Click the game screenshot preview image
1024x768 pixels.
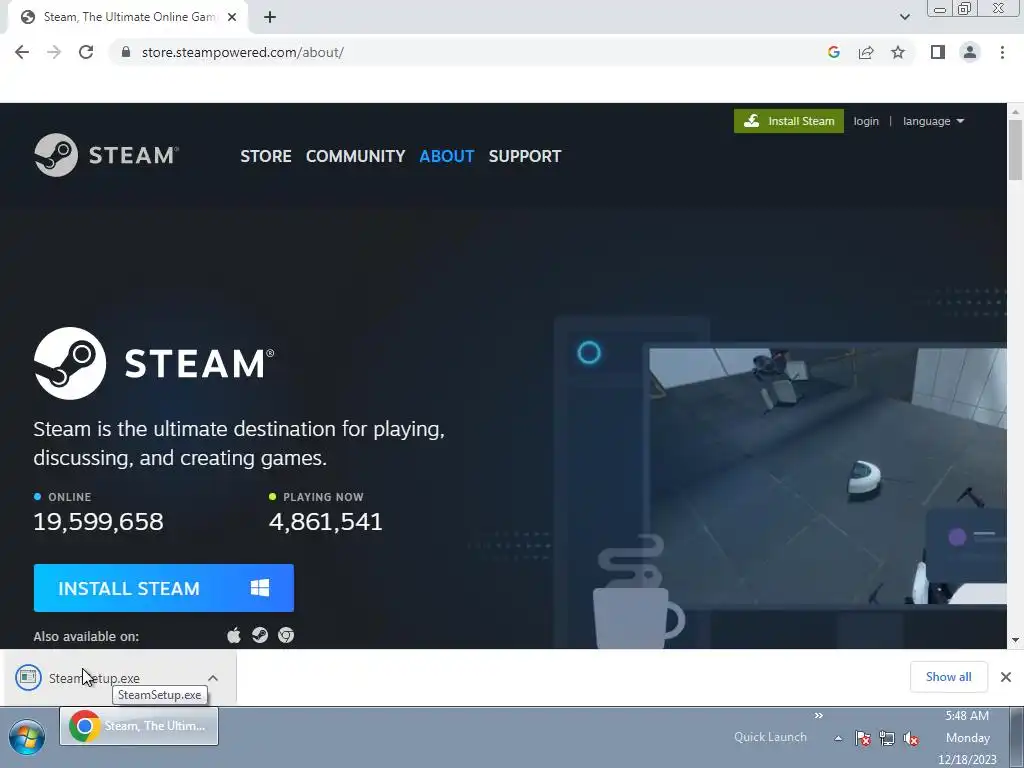pyautogui.click(x=827, y=476)
